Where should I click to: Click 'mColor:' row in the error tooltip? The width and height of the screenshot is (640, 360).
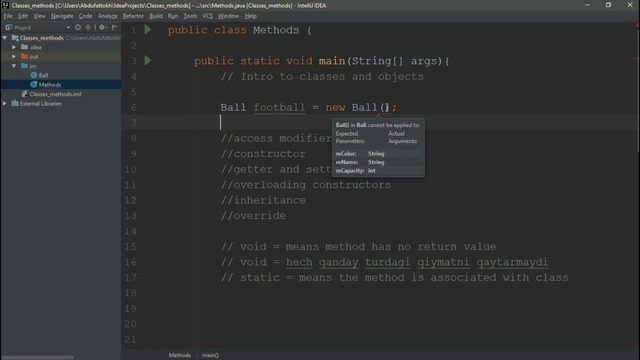(x=378, y=153)
